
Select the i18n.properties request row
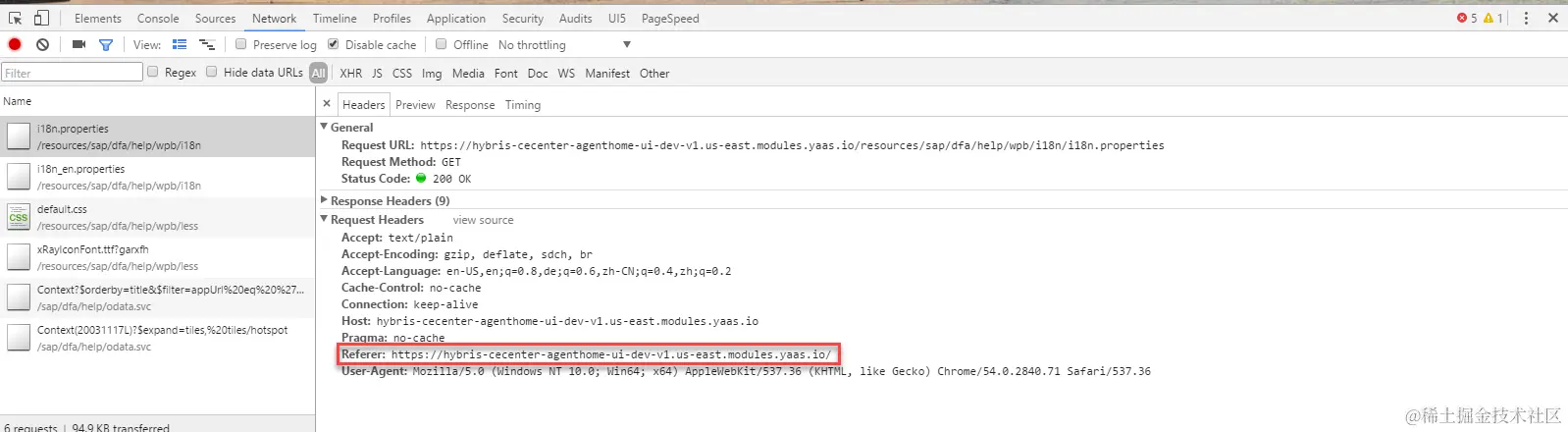tap(157, 136)
